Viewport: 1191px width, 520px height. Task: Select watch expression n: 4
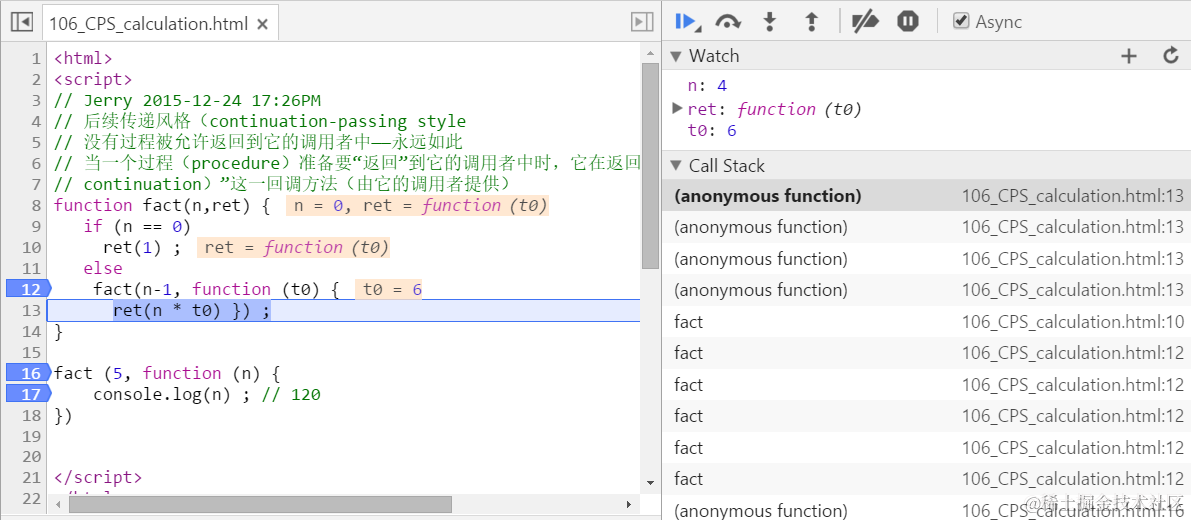click(706, 86)
